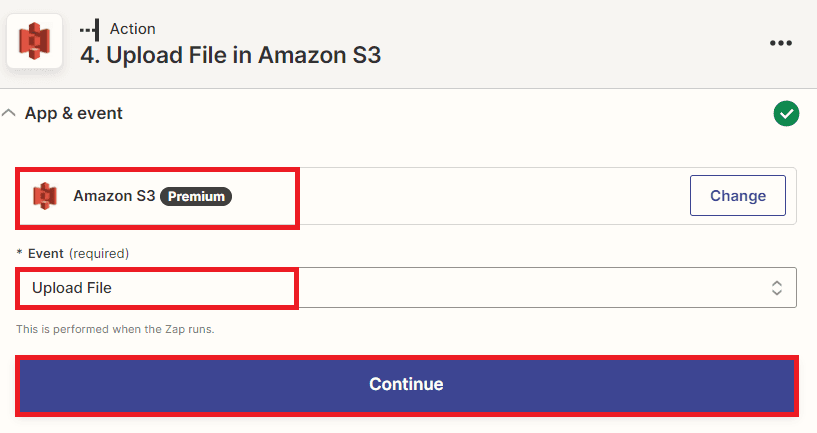This screenshot has width=817, height=433.
Task: Click the action step icon beside 'Action'
Action: (x=91, y=28)
